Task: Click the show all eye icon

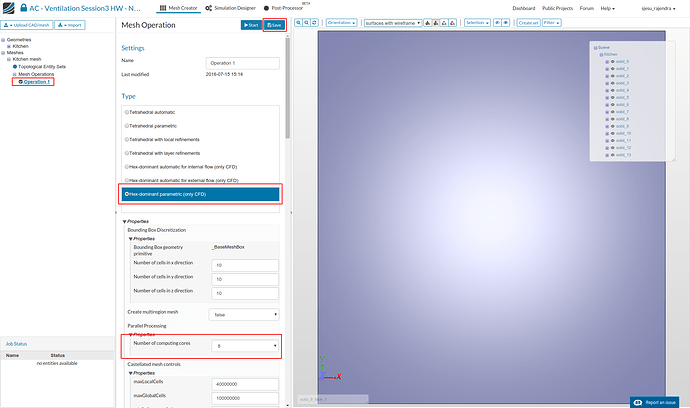Action: pyautogui.click(x=506, y=22)
